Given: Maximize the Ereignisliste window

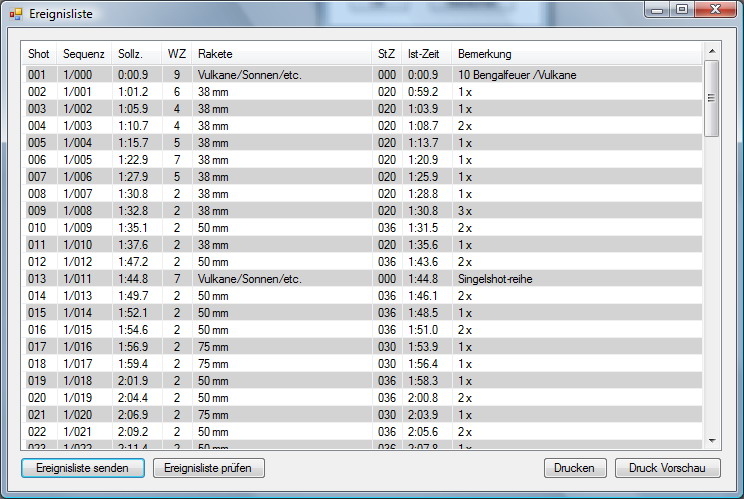Looking at the screenshot, I should 681,9.
